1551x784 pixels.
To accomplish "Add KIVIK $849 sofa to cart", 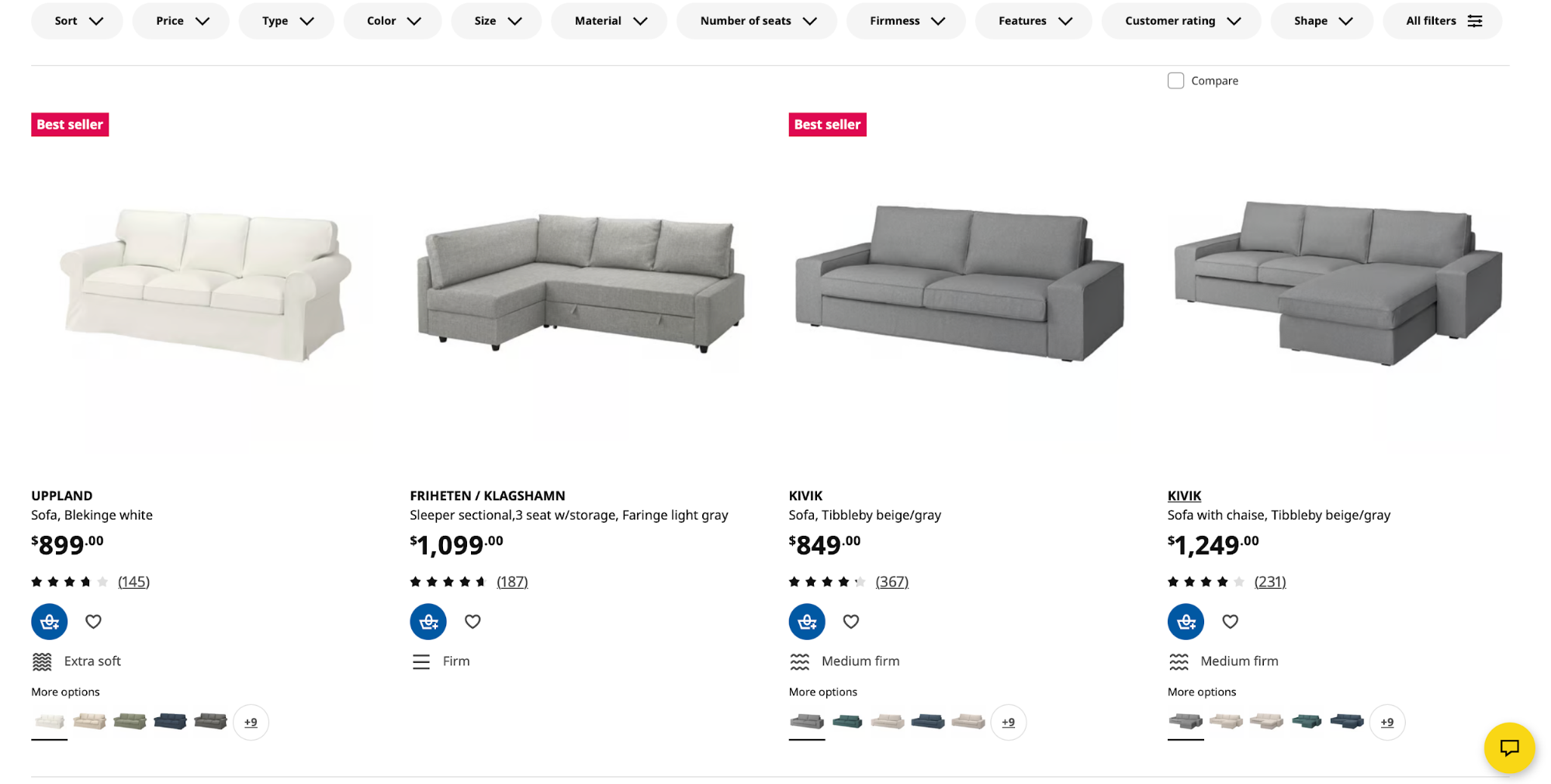I will tap(806, 621).
